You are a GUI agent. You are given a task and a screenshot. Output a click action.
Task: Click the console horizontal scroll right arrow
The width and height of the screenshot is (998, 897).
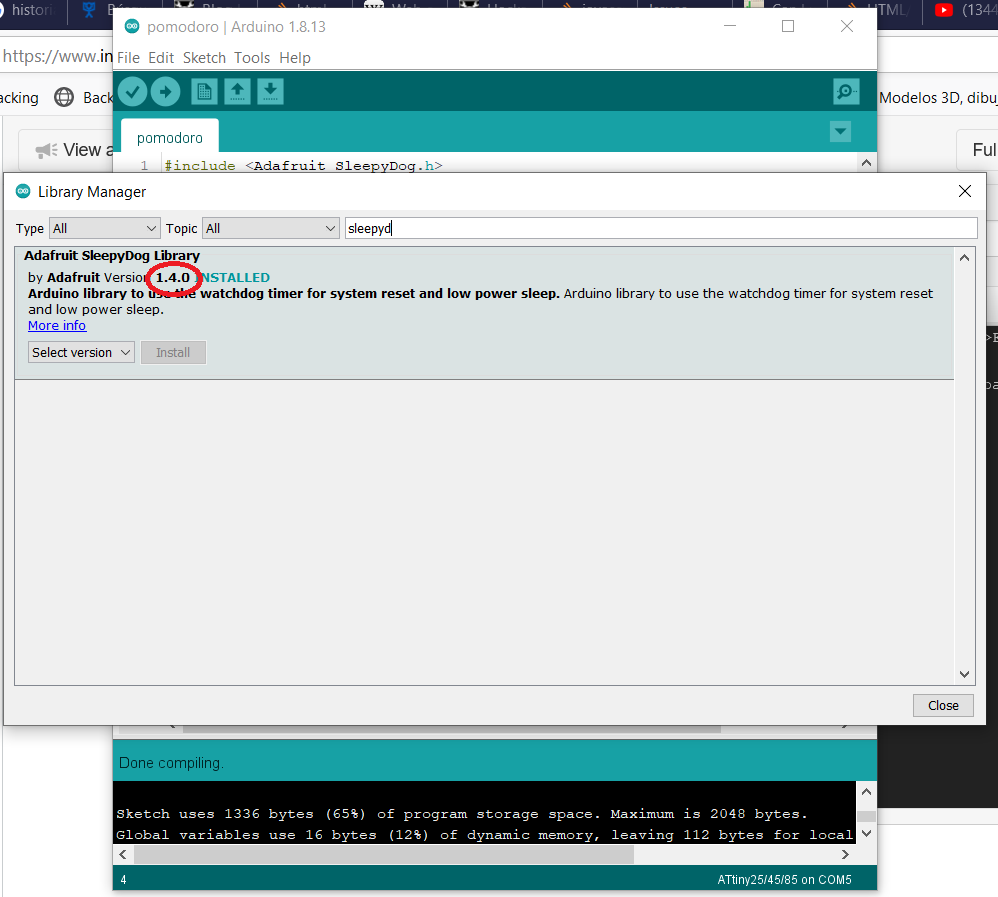click(x=845, y=854)
